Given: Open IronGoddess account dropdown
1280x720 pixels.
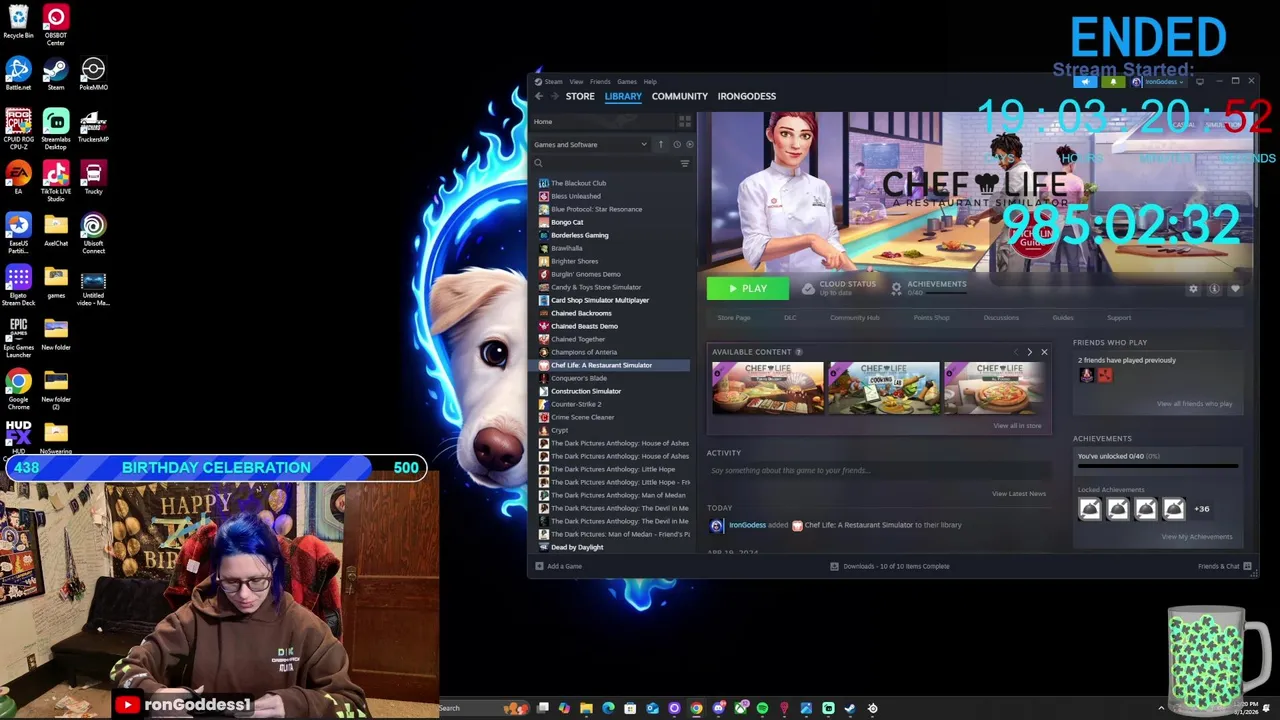Looking at the screenshot, I should tap(1157, 82).
